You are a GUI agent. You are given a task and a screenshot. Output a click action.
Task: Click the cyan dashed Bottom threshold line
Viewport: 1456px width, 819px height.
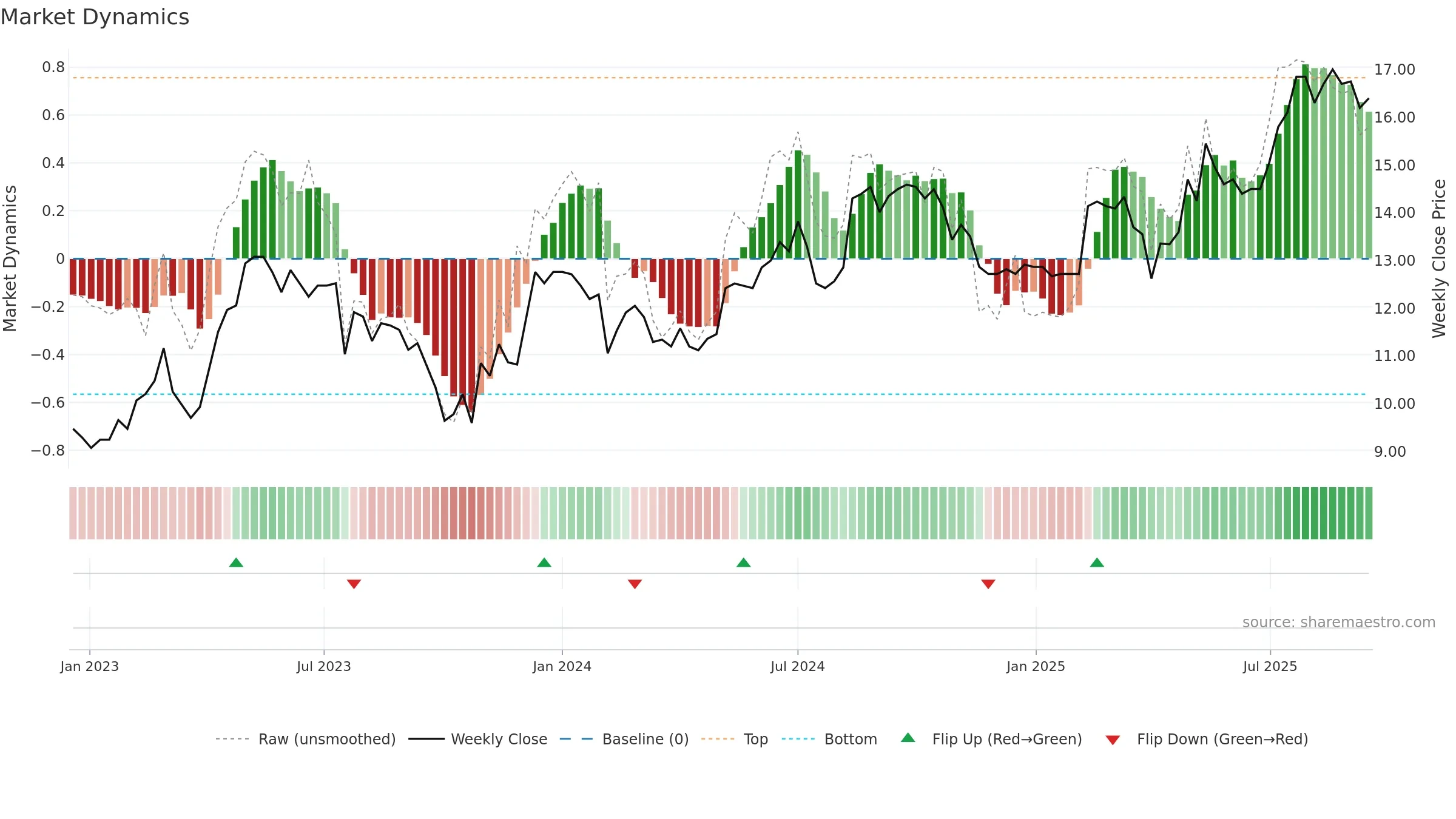[x=720, y=394]
